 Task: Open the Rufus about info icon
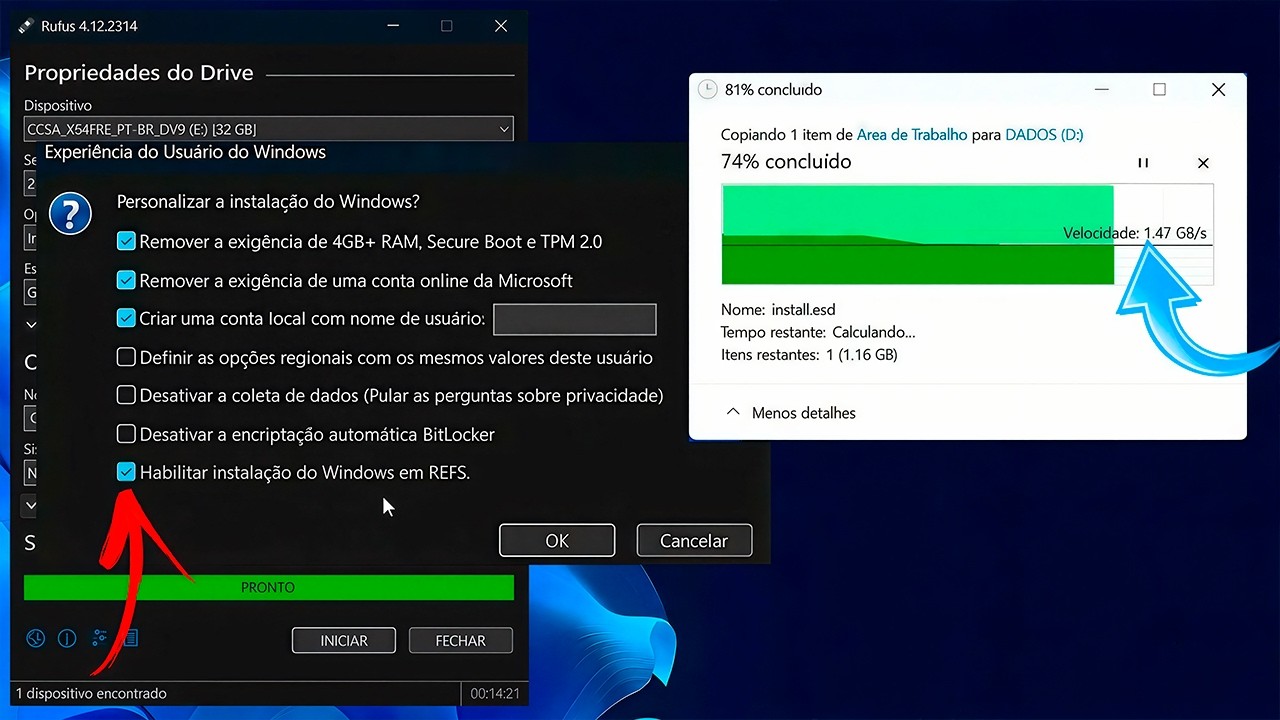click(x=67, y=638)
